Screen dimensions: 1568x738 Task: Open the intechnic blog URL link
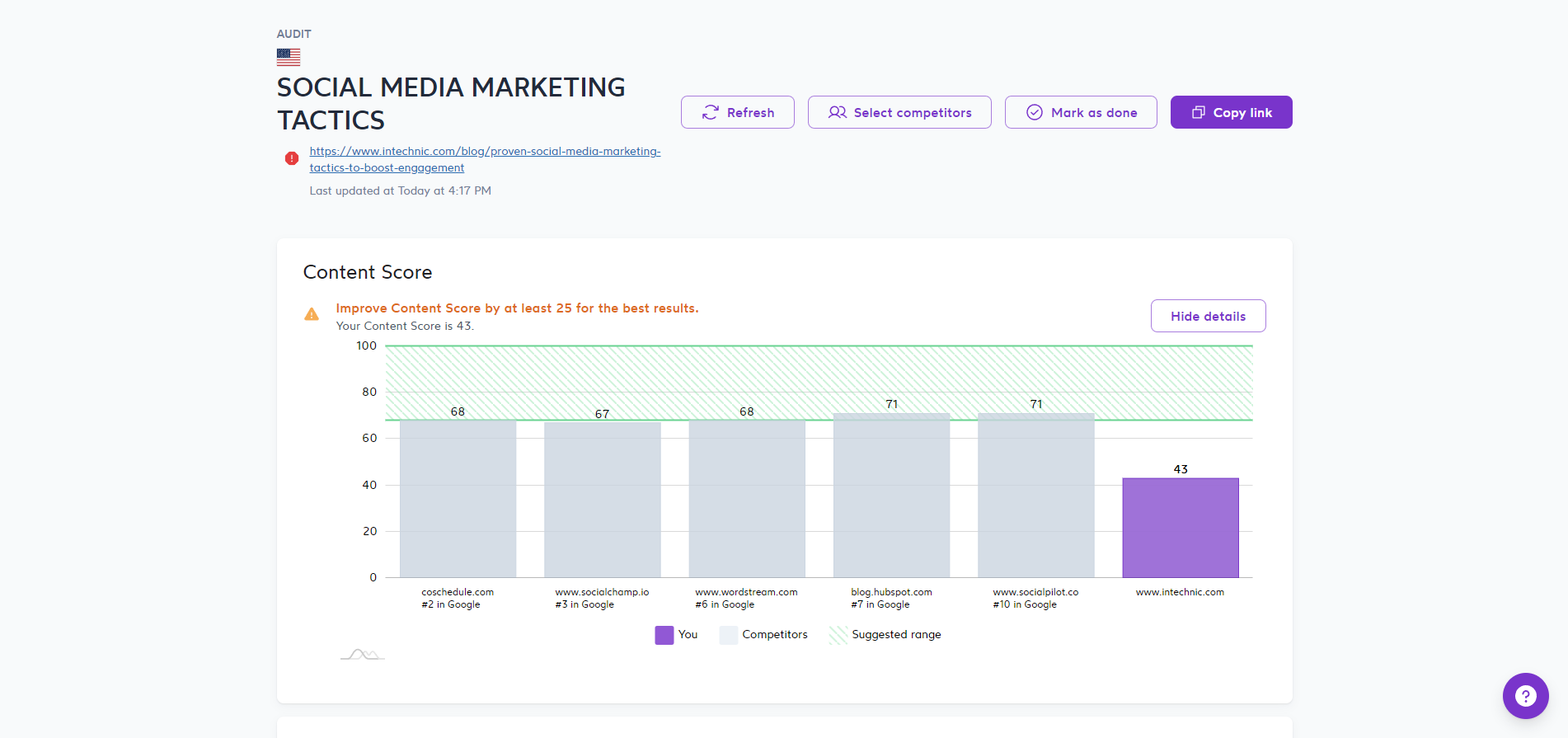pos(485,159)
